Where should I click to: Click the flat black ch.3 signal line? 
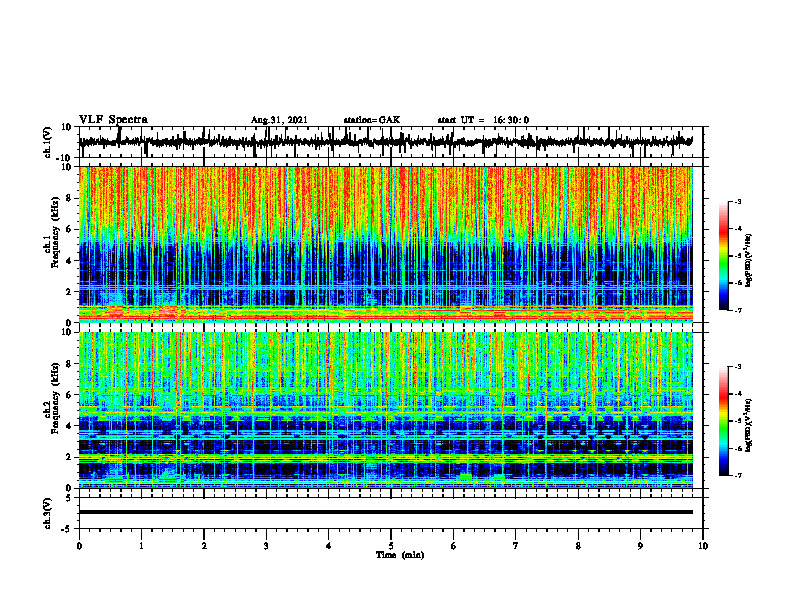(386, 512)
